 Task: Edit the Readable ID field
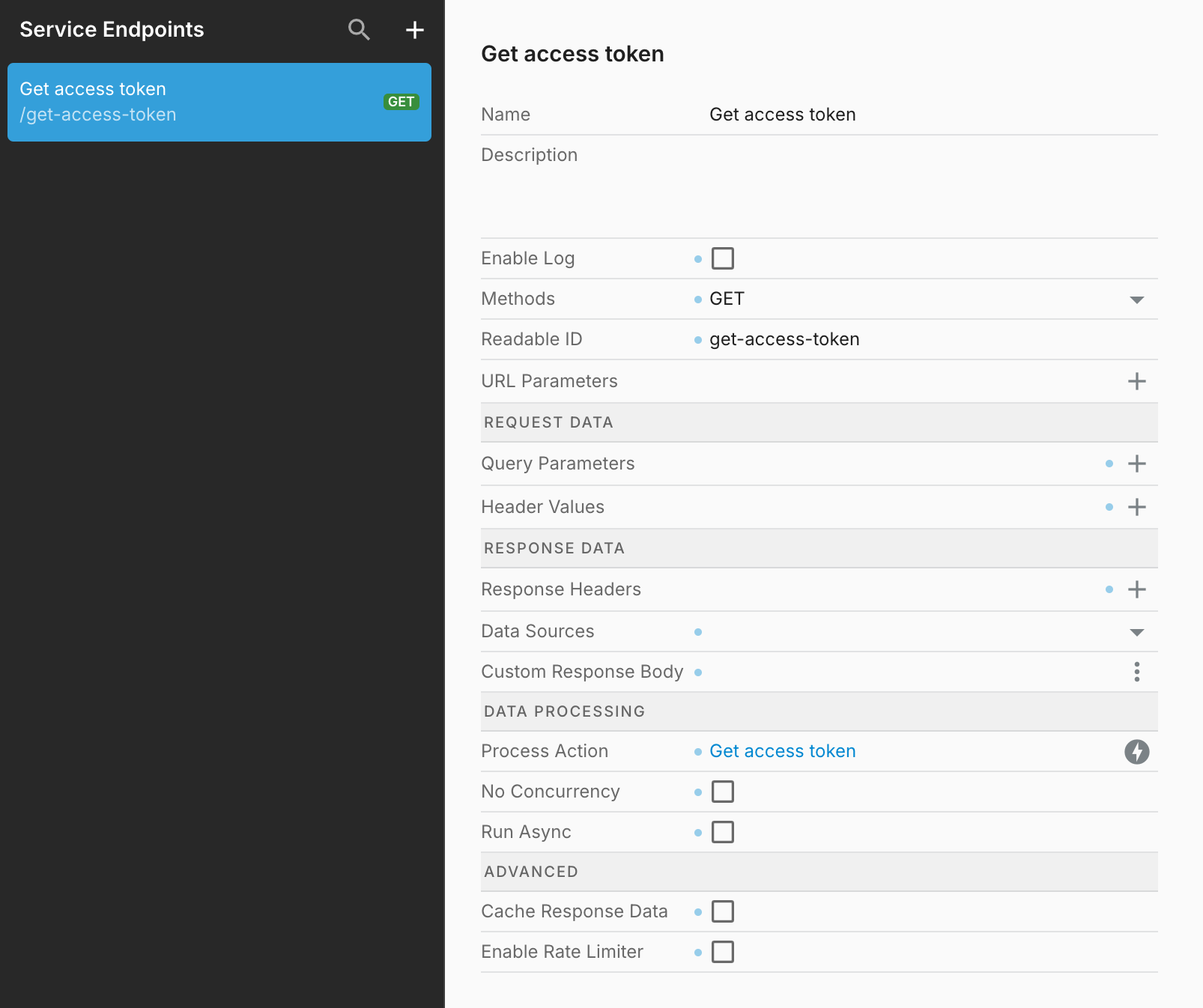pos(784,339)
